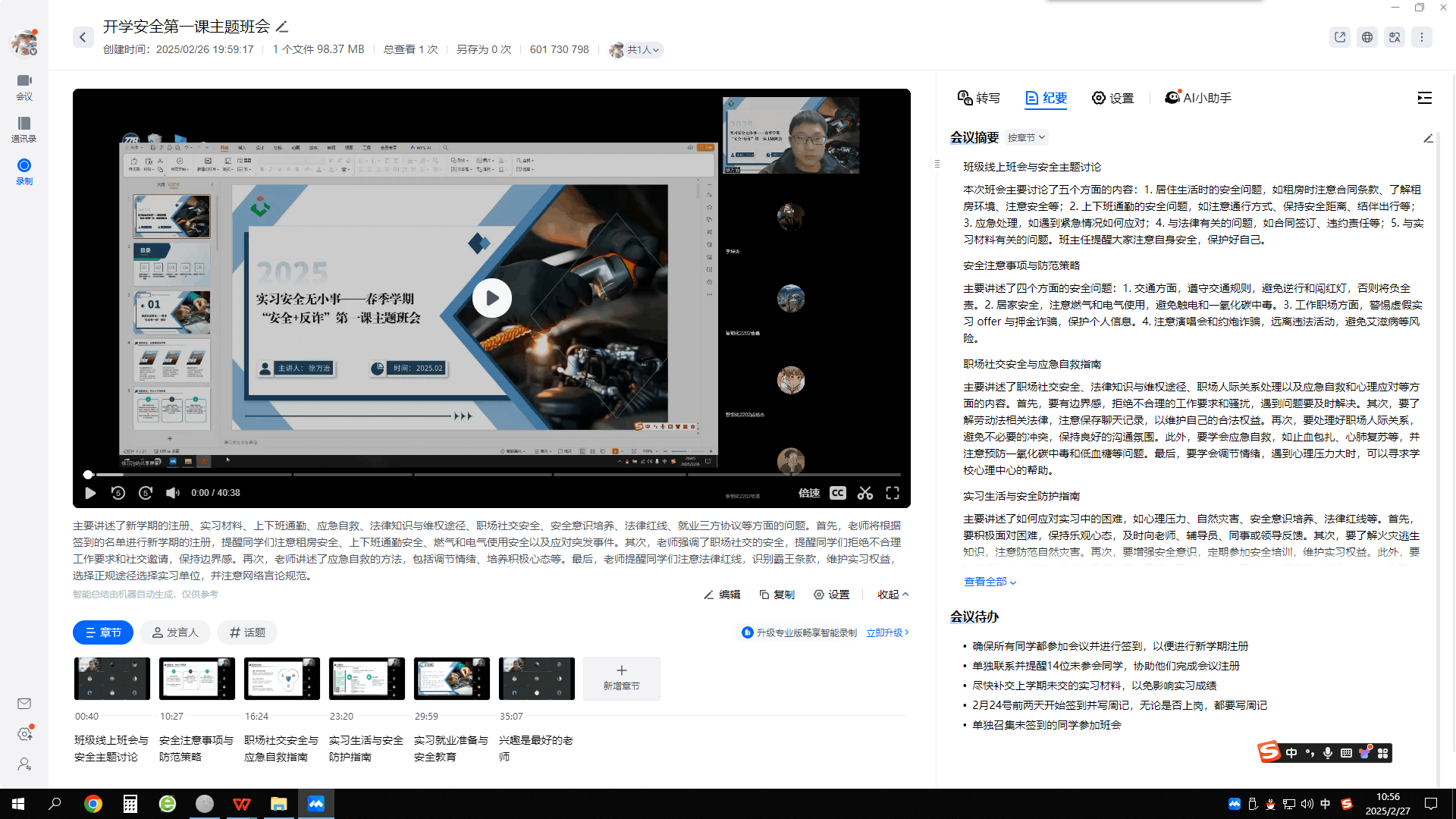Select the 发言人 tab

pyautogui.click(x=175, y=632)
